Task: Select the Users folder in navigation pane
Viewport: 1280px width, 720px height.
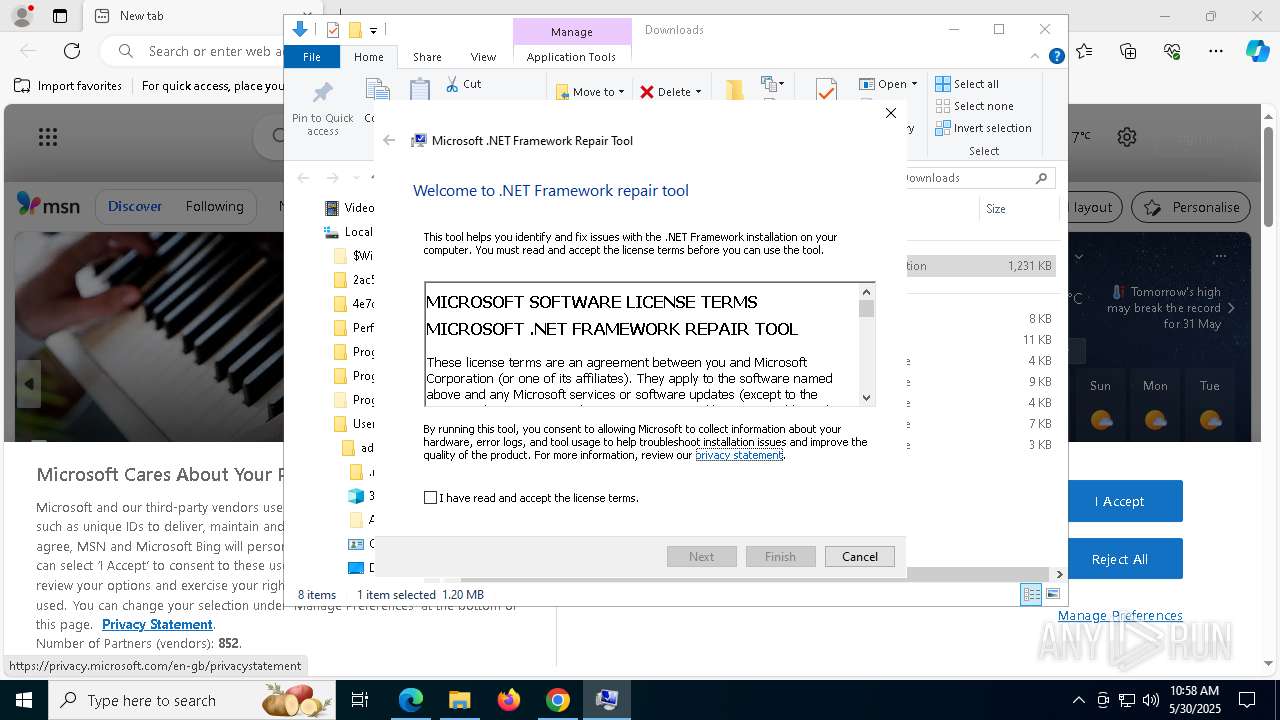Action: [x=354, y=424]
